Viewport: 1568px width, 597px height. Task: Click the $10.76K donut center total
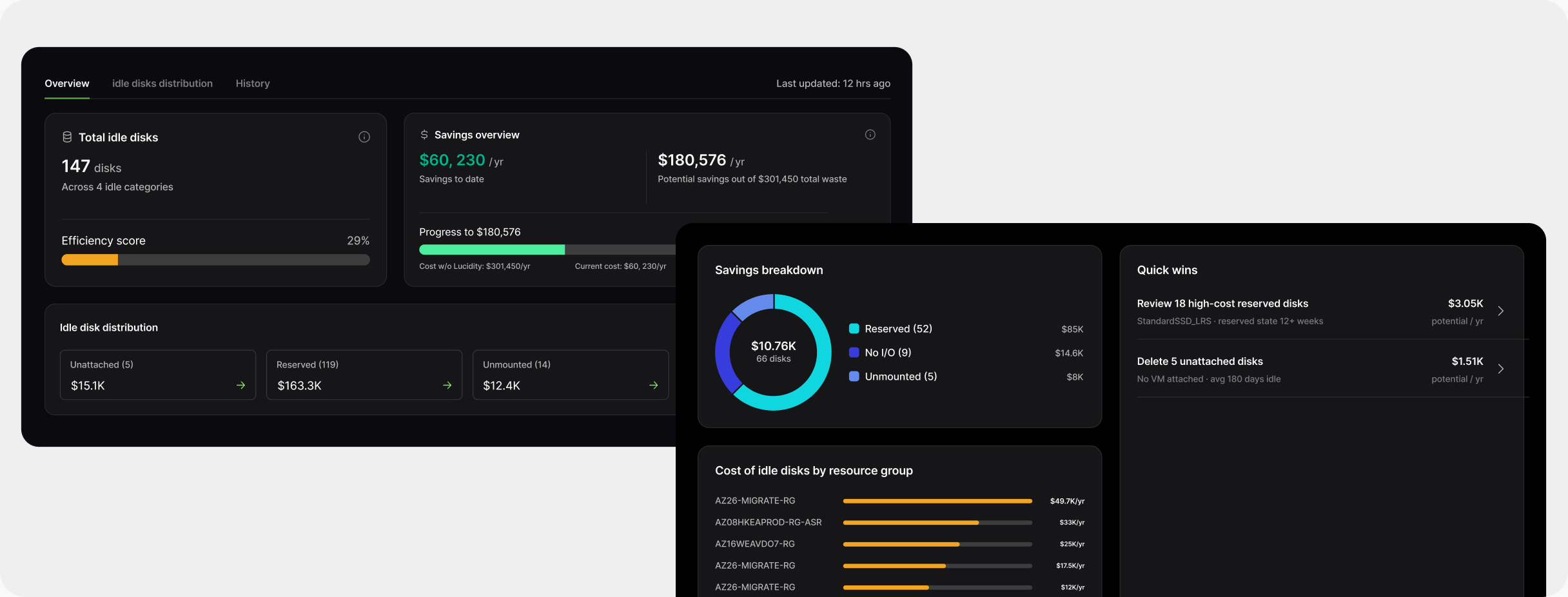tap(773, 346)
